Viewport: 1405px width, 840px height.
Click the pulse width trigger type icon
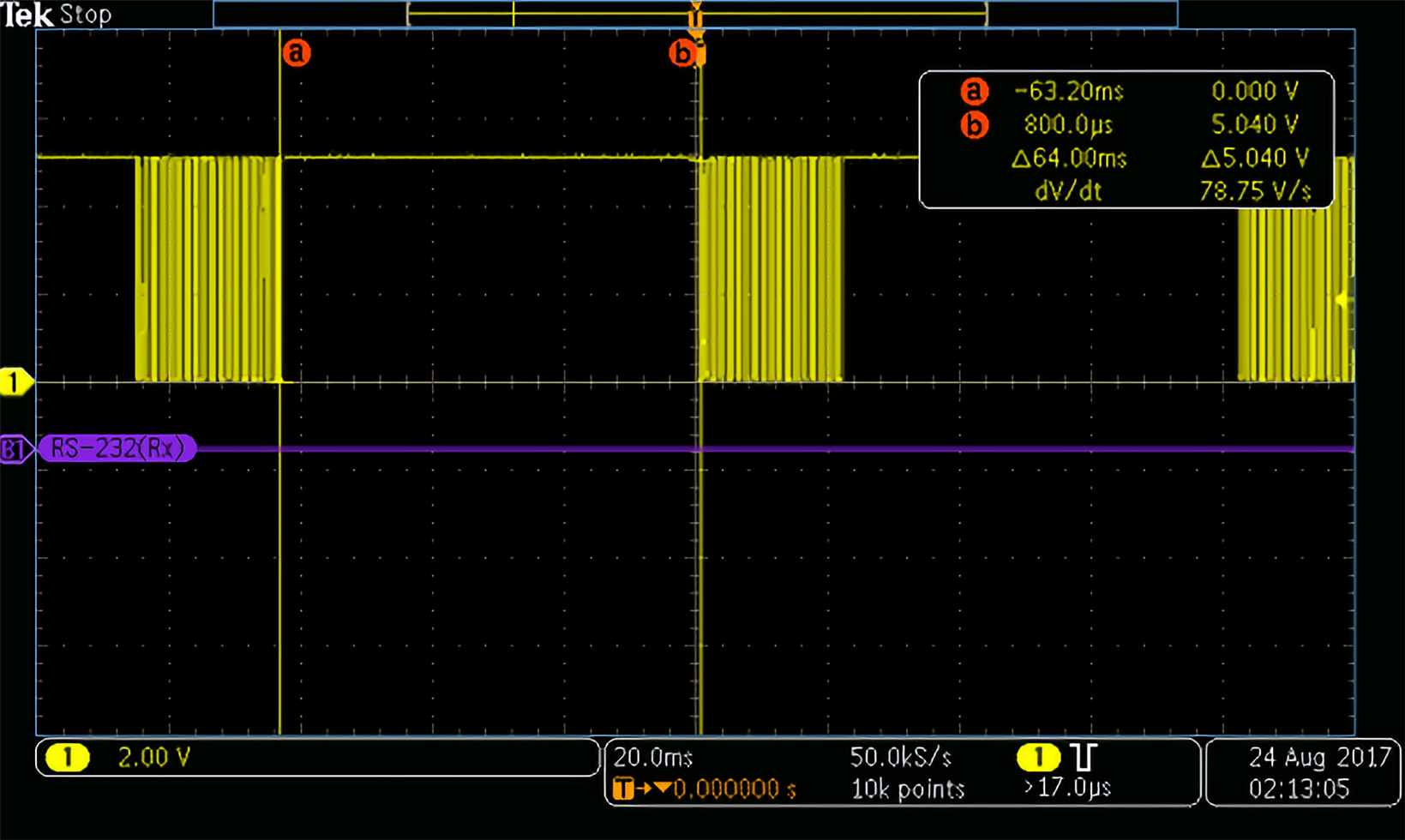tap(1084, 757)
